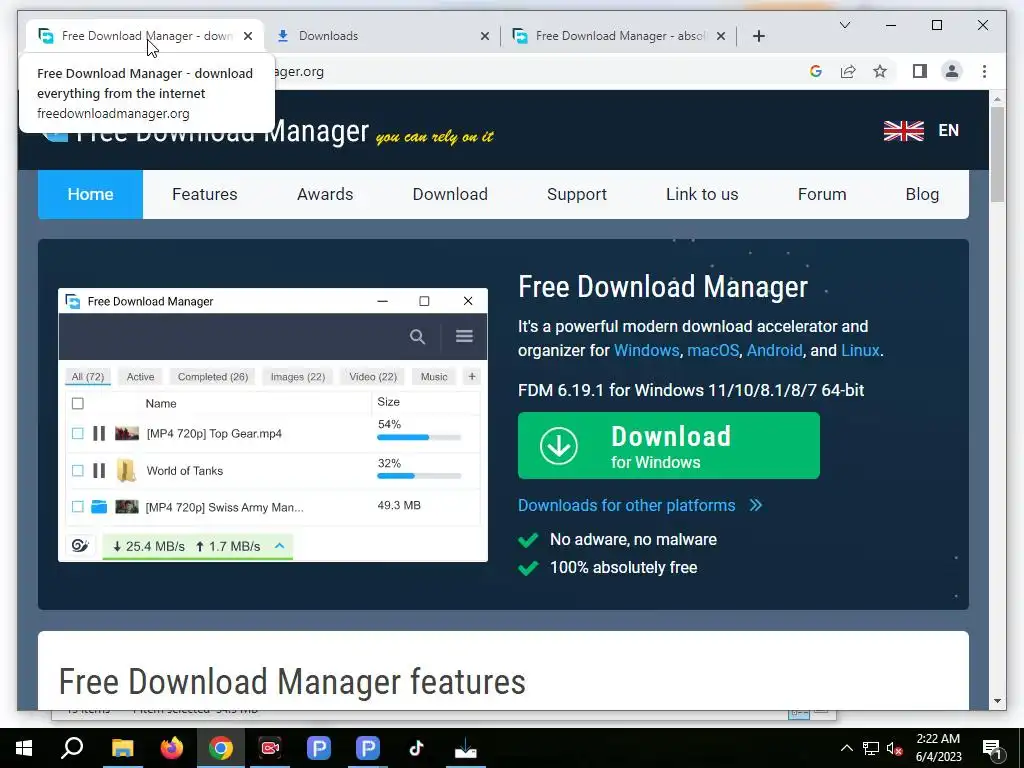Close the Downloads tab
This screenshot has height=768, width=1024.
pos(485,36)
